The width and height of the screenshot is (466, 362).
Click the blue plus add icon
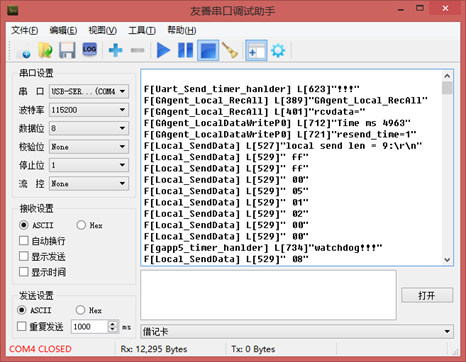pos(115,50)
